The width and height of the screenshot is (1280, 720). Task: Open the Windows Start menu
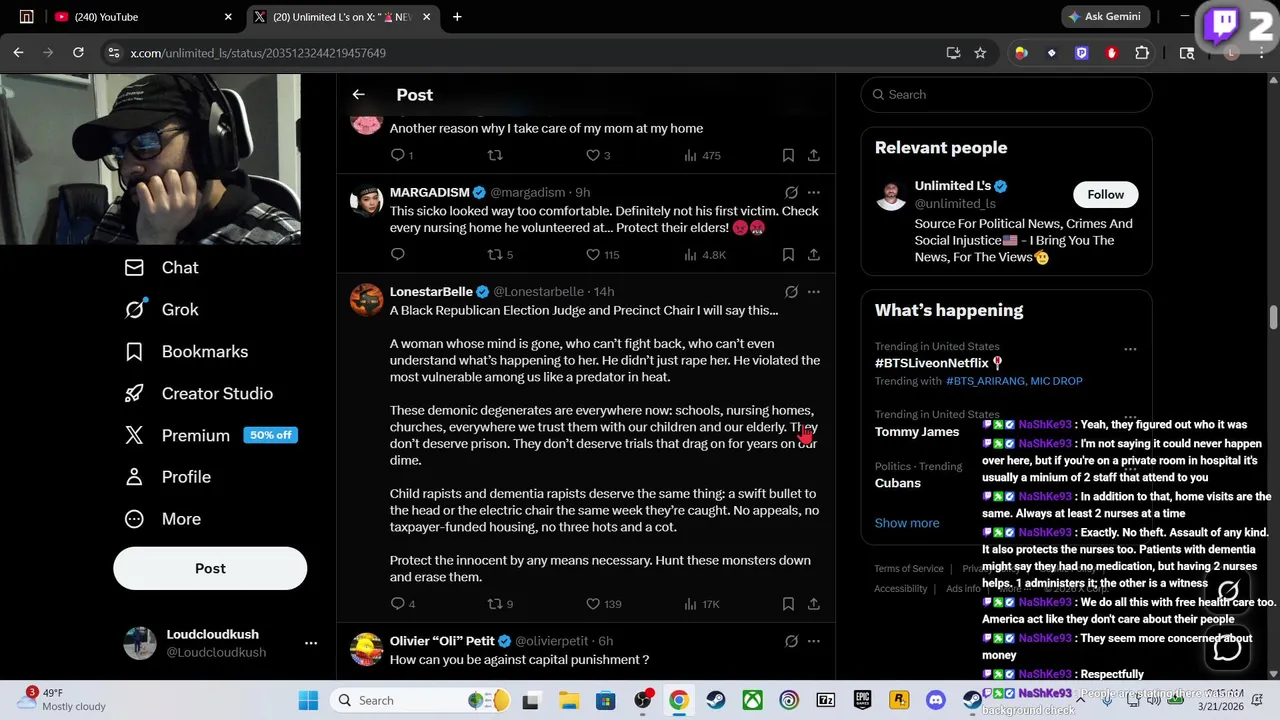click(308, 700)
